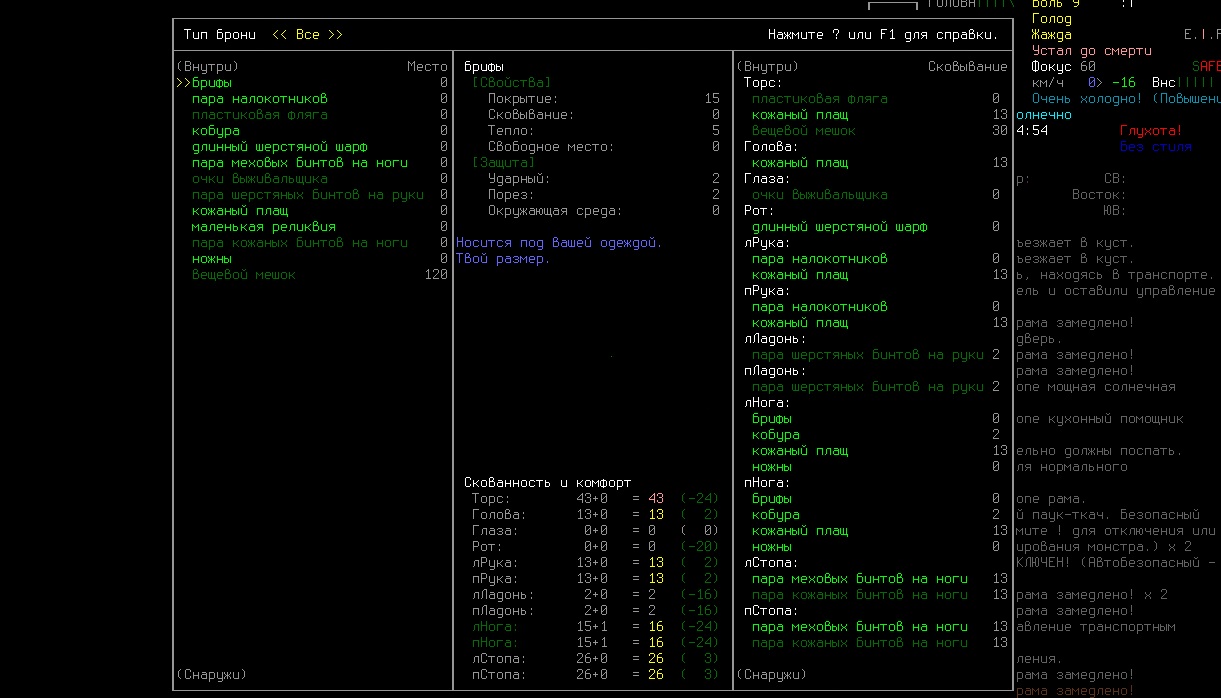This screenshot has height=698, width=1221.
Task: Click the Глаза: 0+0 encumbrance row
Action: pos(596,530)
